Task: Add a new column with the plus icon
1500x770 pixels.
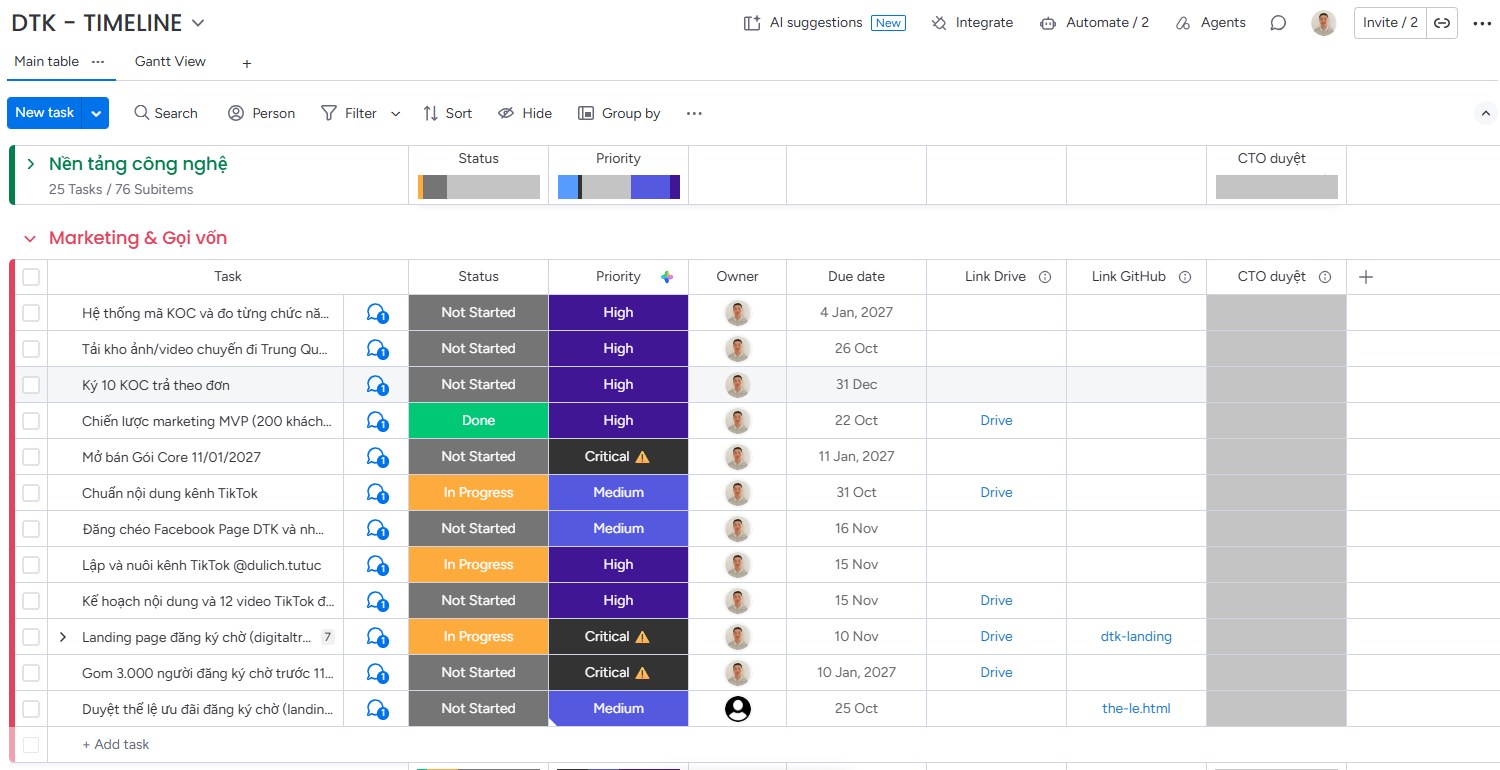Action: coord(1366,277)
